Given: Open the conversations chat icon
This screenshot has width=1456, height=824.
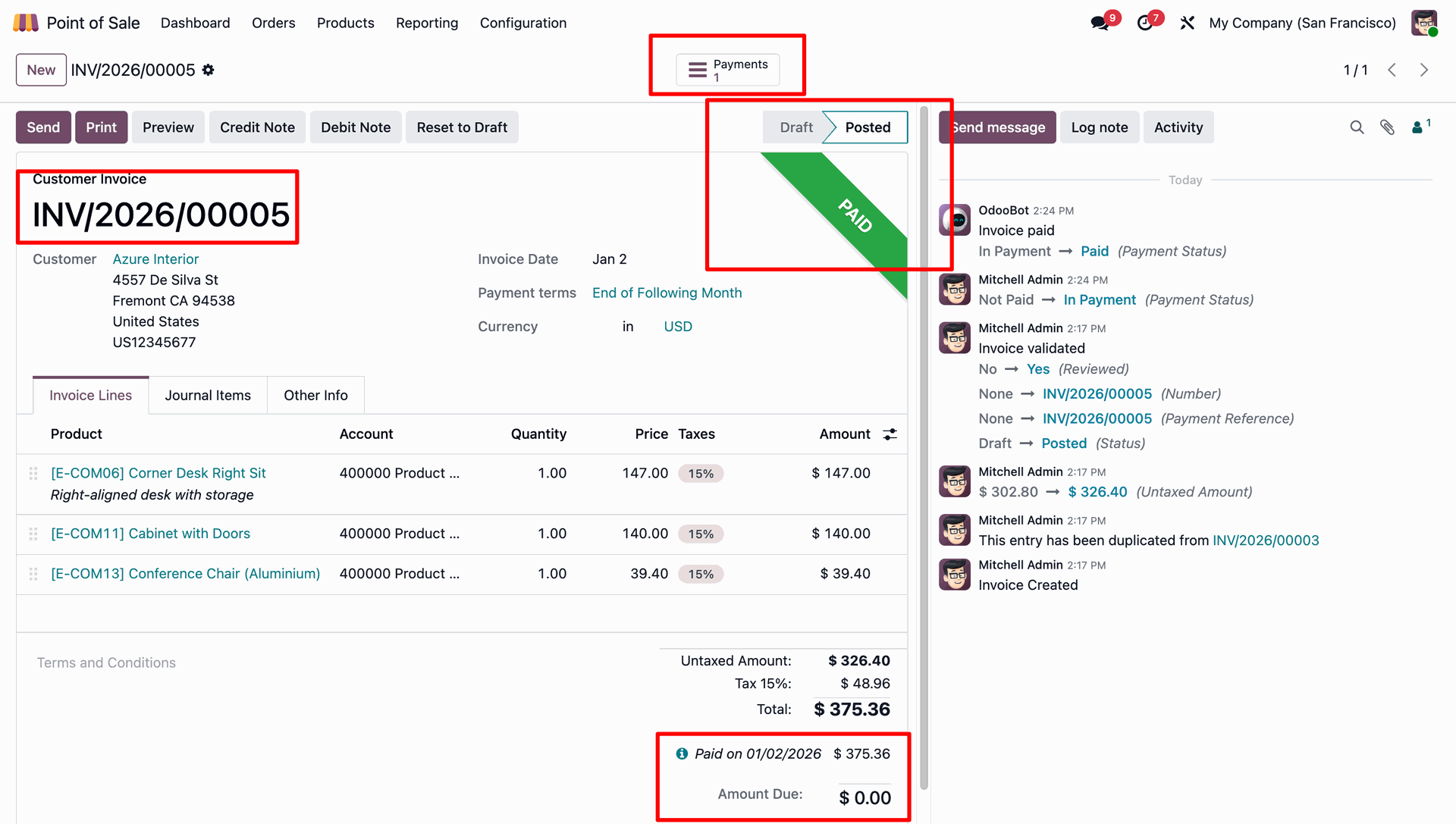Looking at the screenshot, I should point(1099,23).
